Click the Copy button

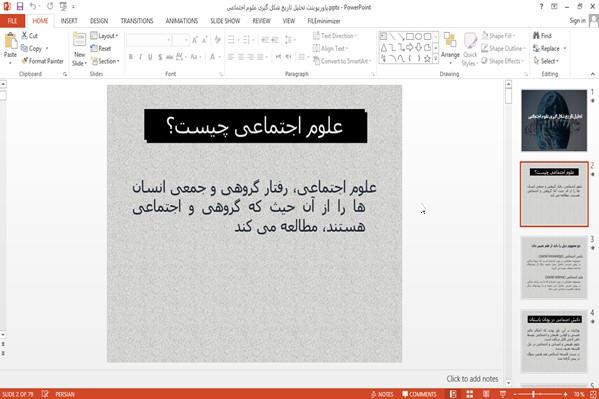coord(32,49)
